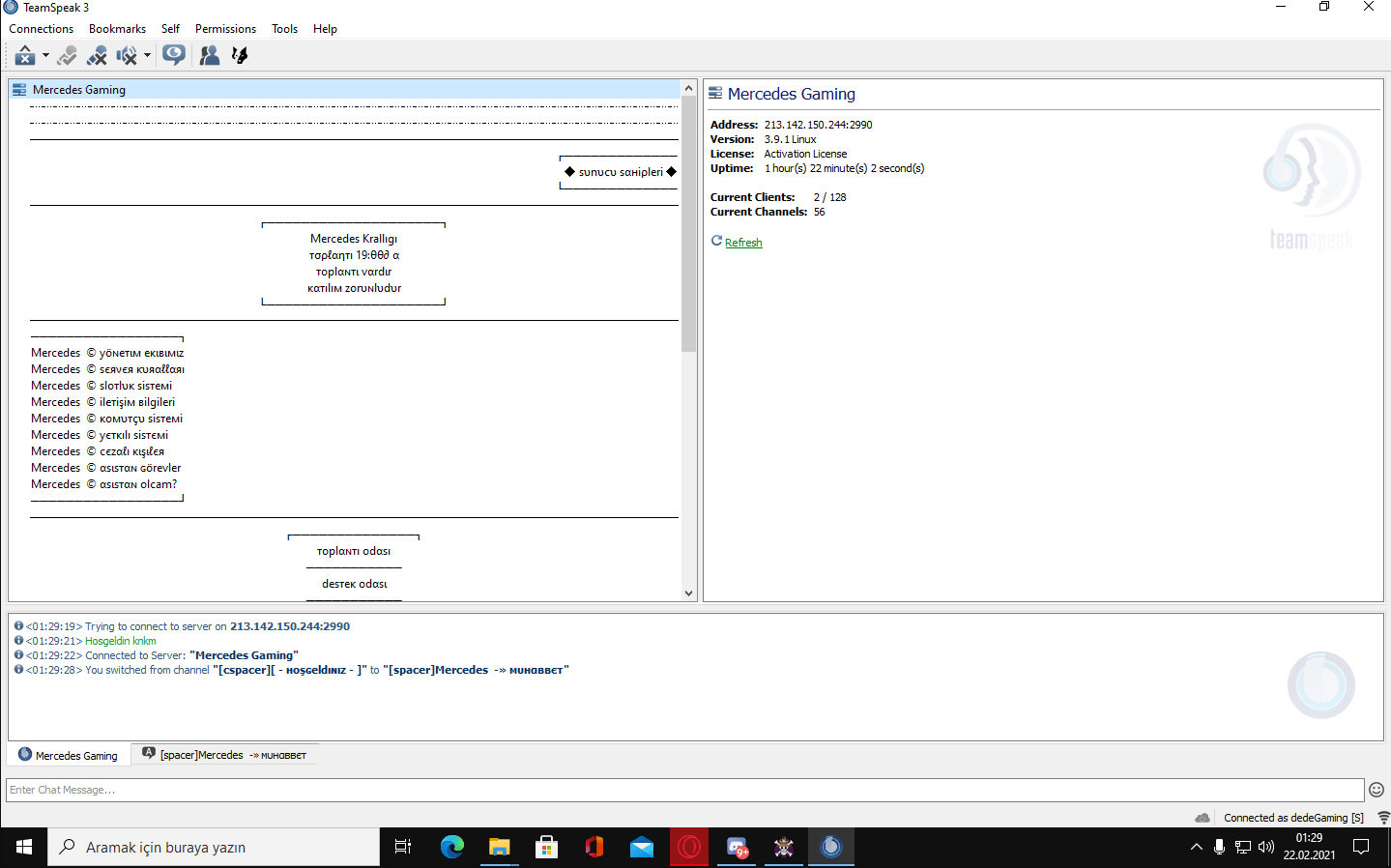Select the cezalı kişiler channel
The width and height of the screenshot is (1391, 868).
98,451
